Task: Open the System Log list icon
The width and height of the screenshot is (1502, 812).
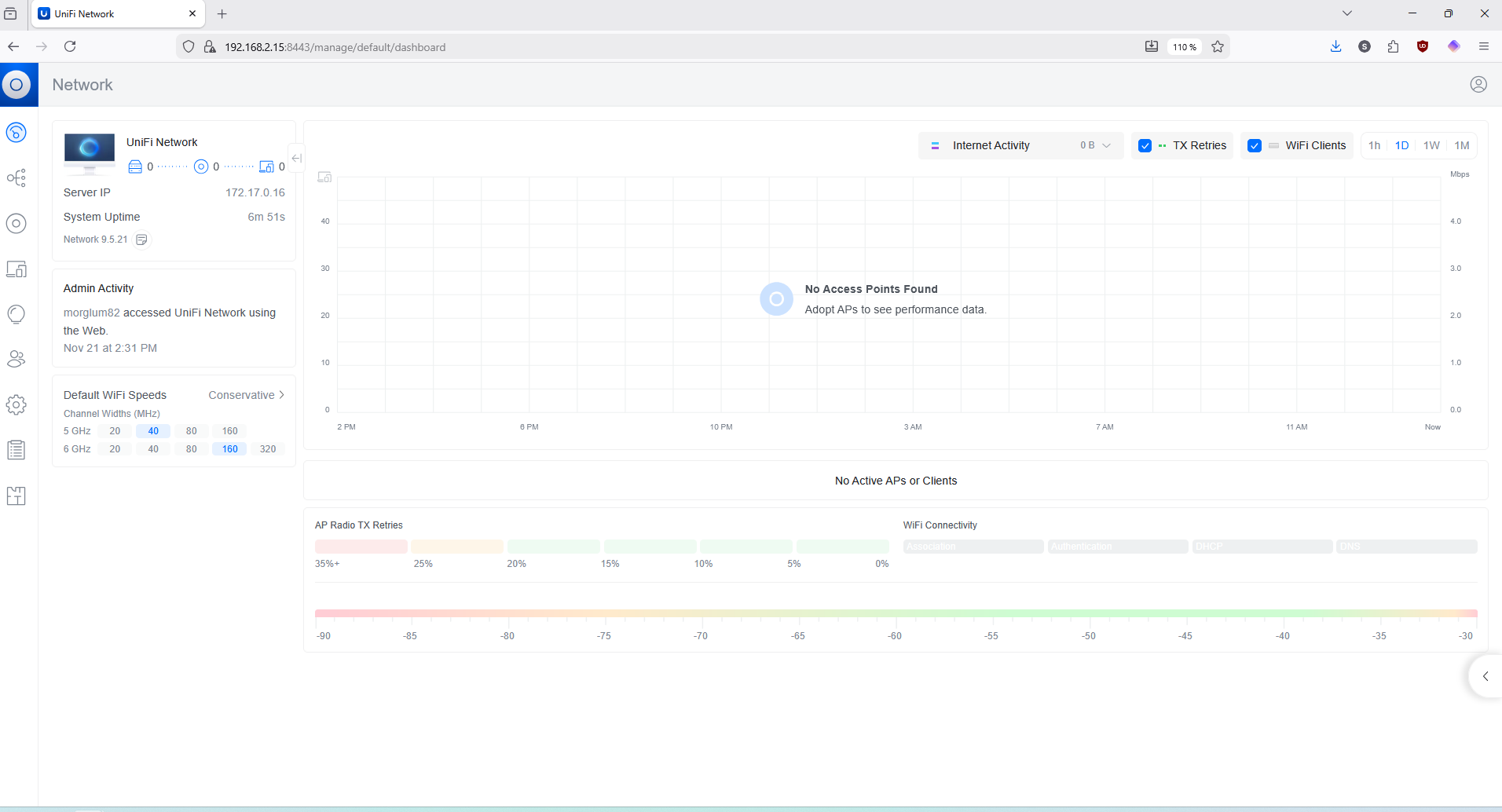Action: 16,450
